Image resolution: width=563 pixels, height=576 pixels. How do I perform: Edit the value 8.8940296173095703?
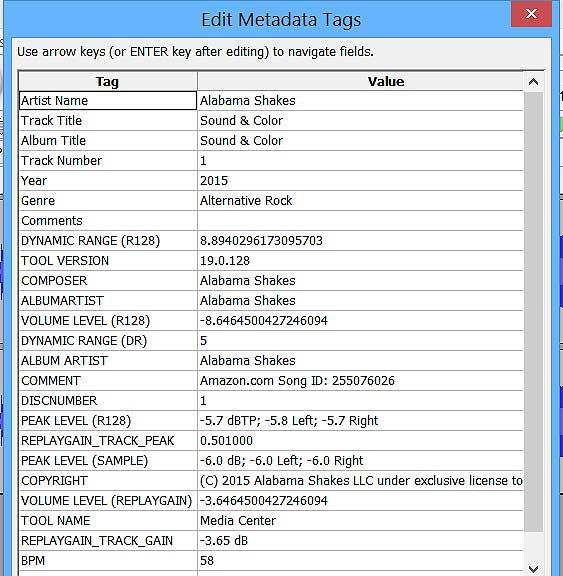pyautogui.click(x=361, y=241)
